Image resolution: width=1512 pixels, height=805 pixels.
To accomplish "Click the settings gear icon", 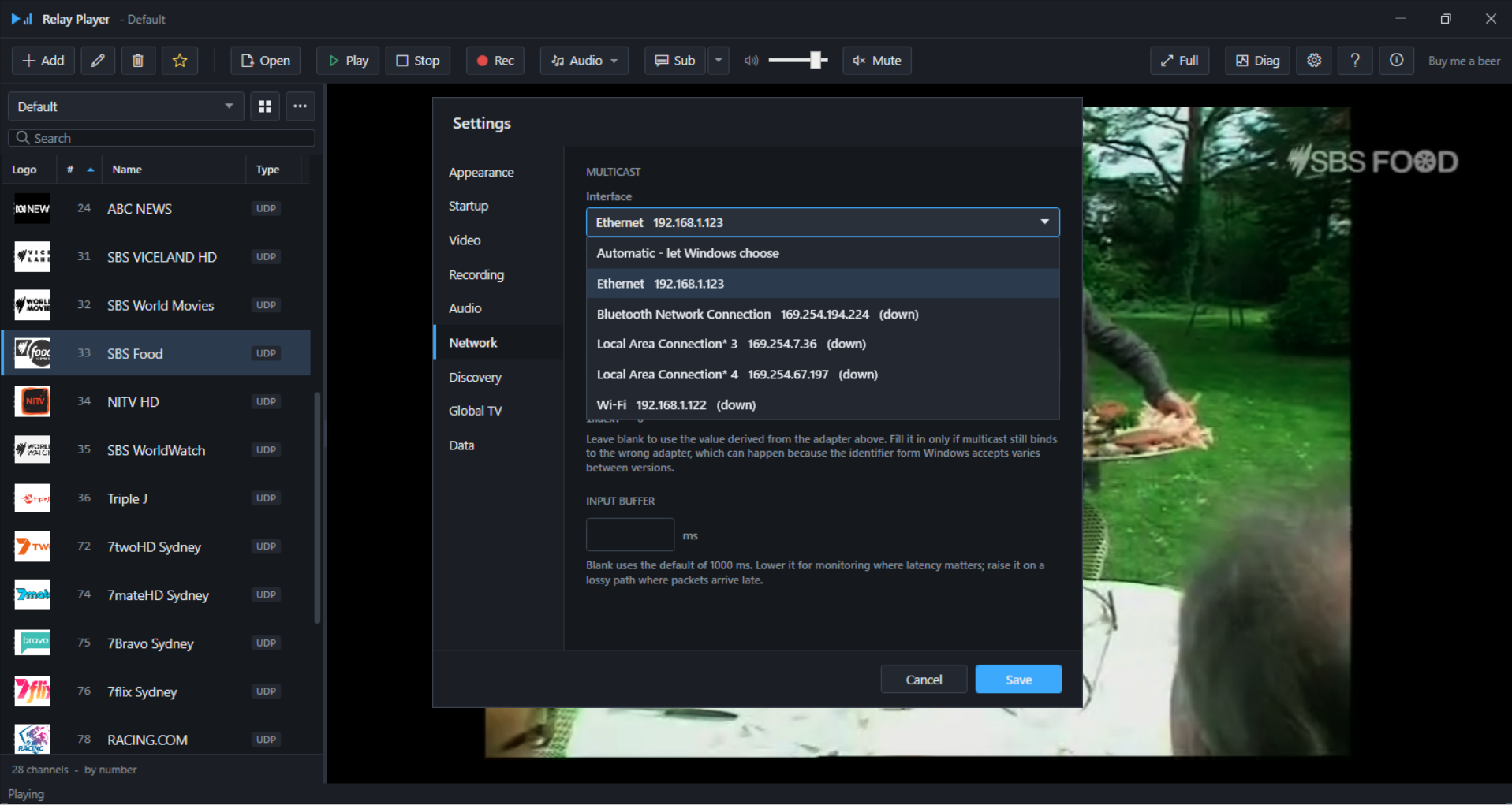I will pyautogui.click(x=1314, y=61).
